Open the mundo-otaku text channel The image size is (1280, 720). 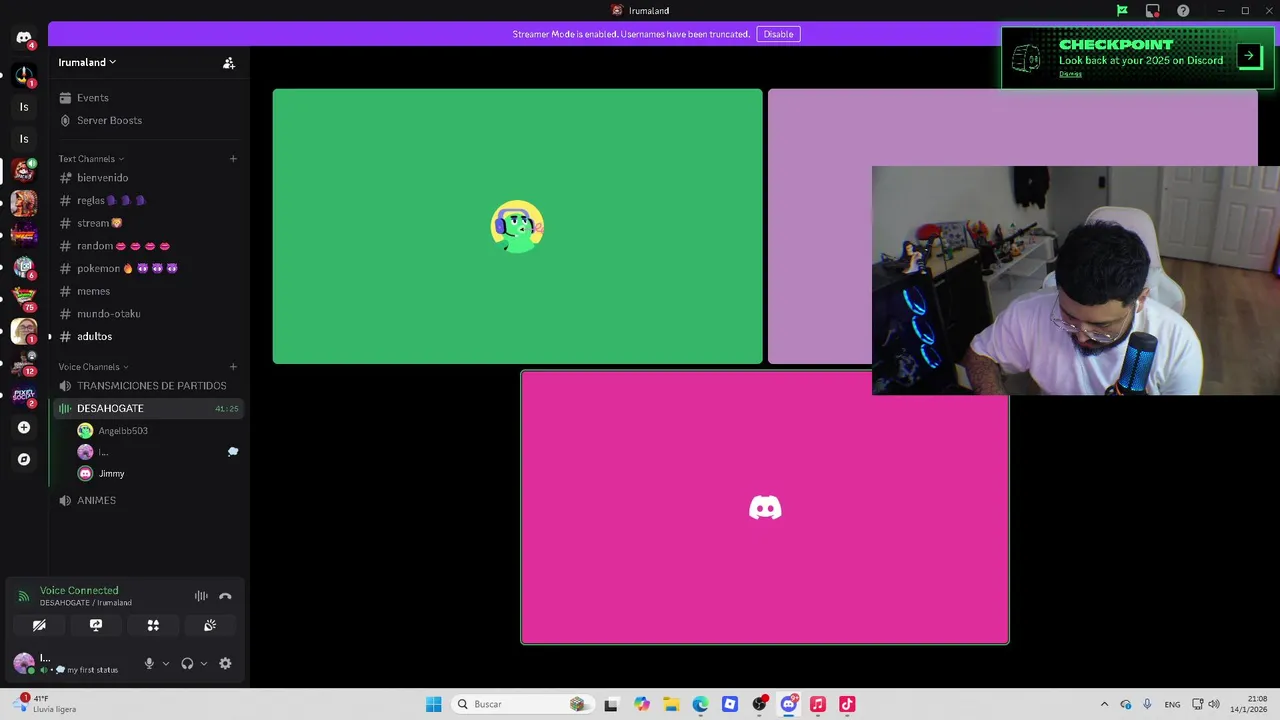click(148, 314)
